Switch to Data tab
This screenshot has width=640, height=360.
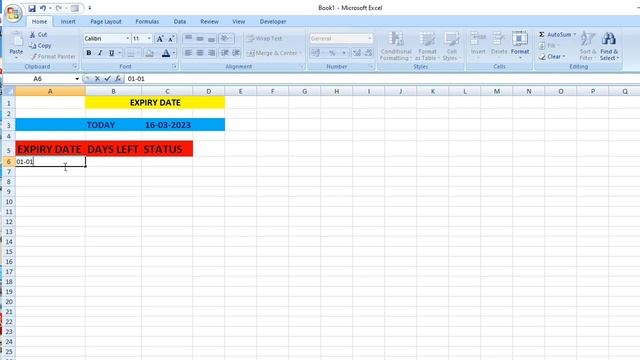[x=180, y=22]
